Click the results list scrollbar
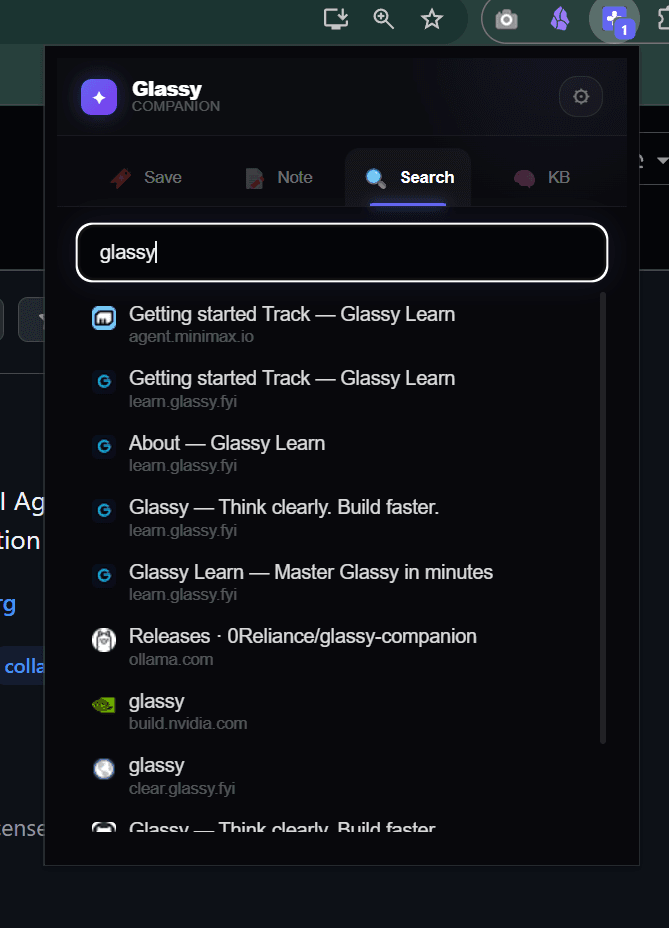669x928 pixels. [603, 518]
